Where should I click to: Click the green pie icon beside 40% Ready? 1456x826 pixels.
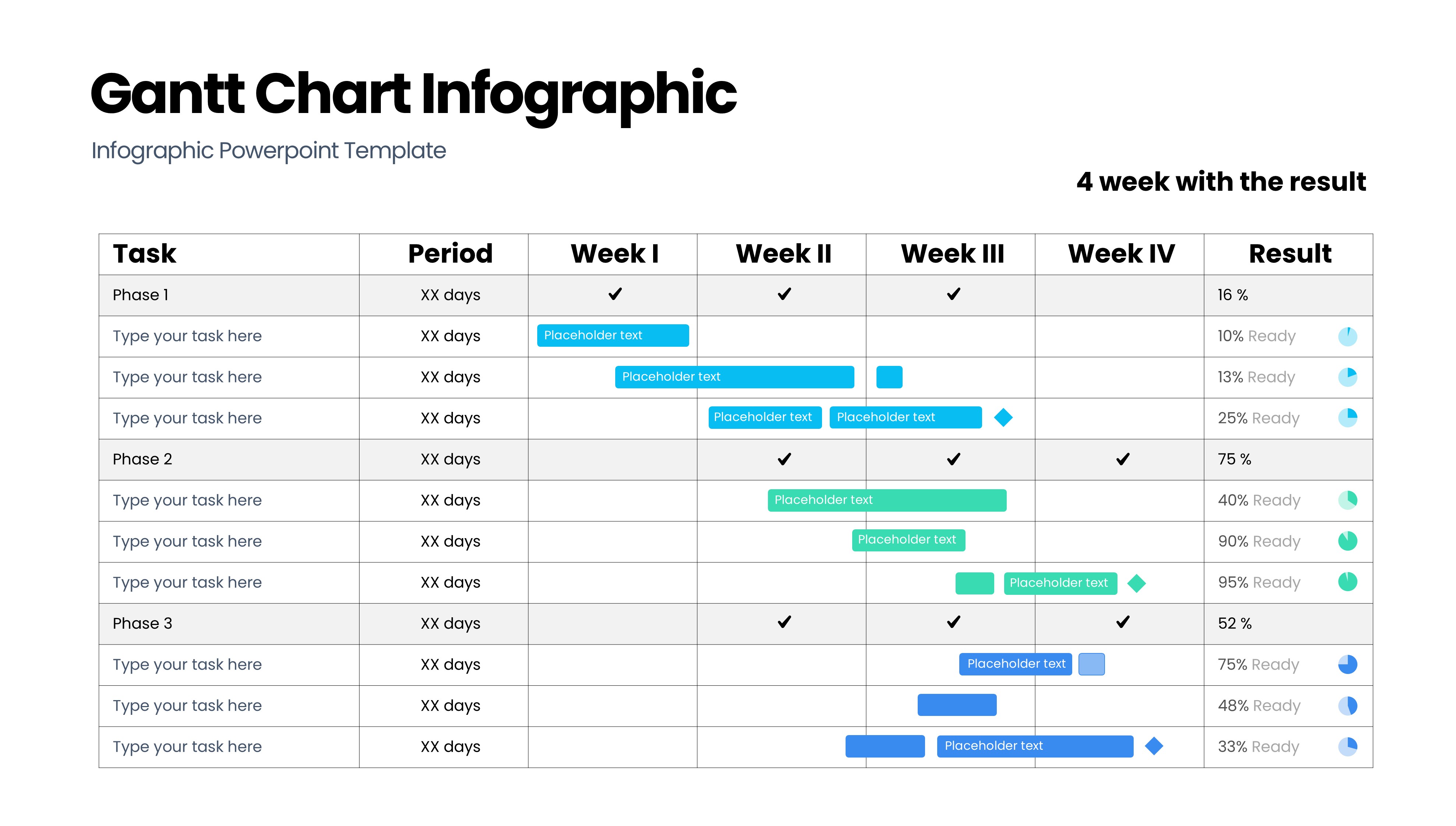(1347, 500)
